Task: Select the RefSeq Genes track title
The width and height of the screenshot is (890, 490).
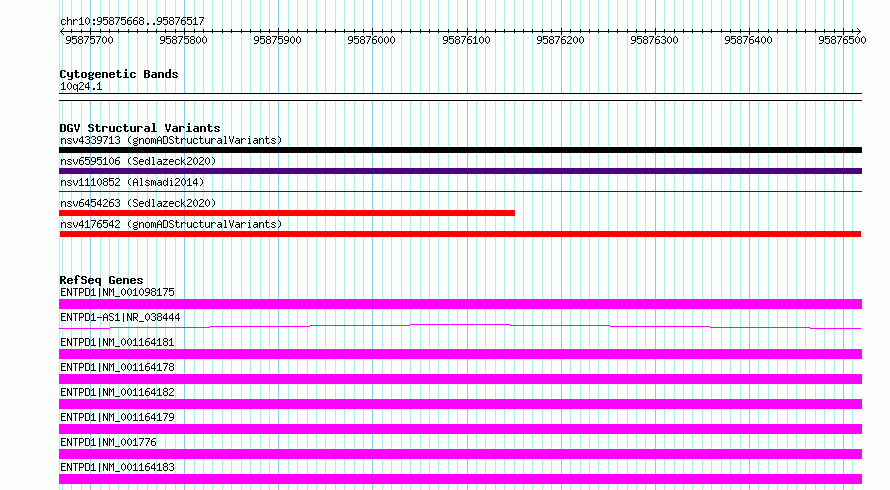Action: (x=101, y=280)
